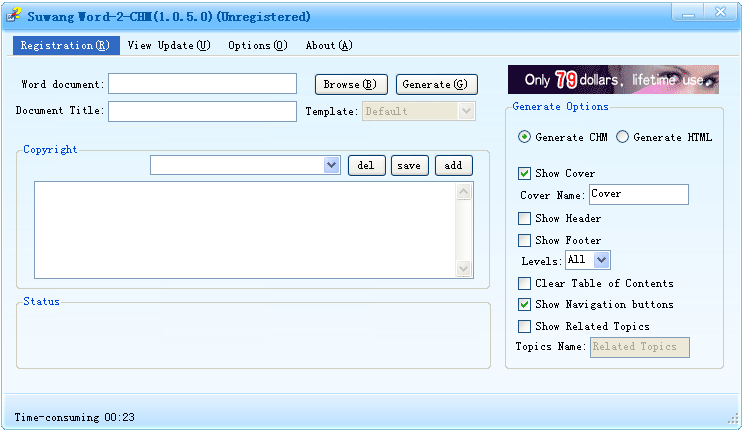Click inside the Copyright text area

pyautogui.click(x=245, y=230)
